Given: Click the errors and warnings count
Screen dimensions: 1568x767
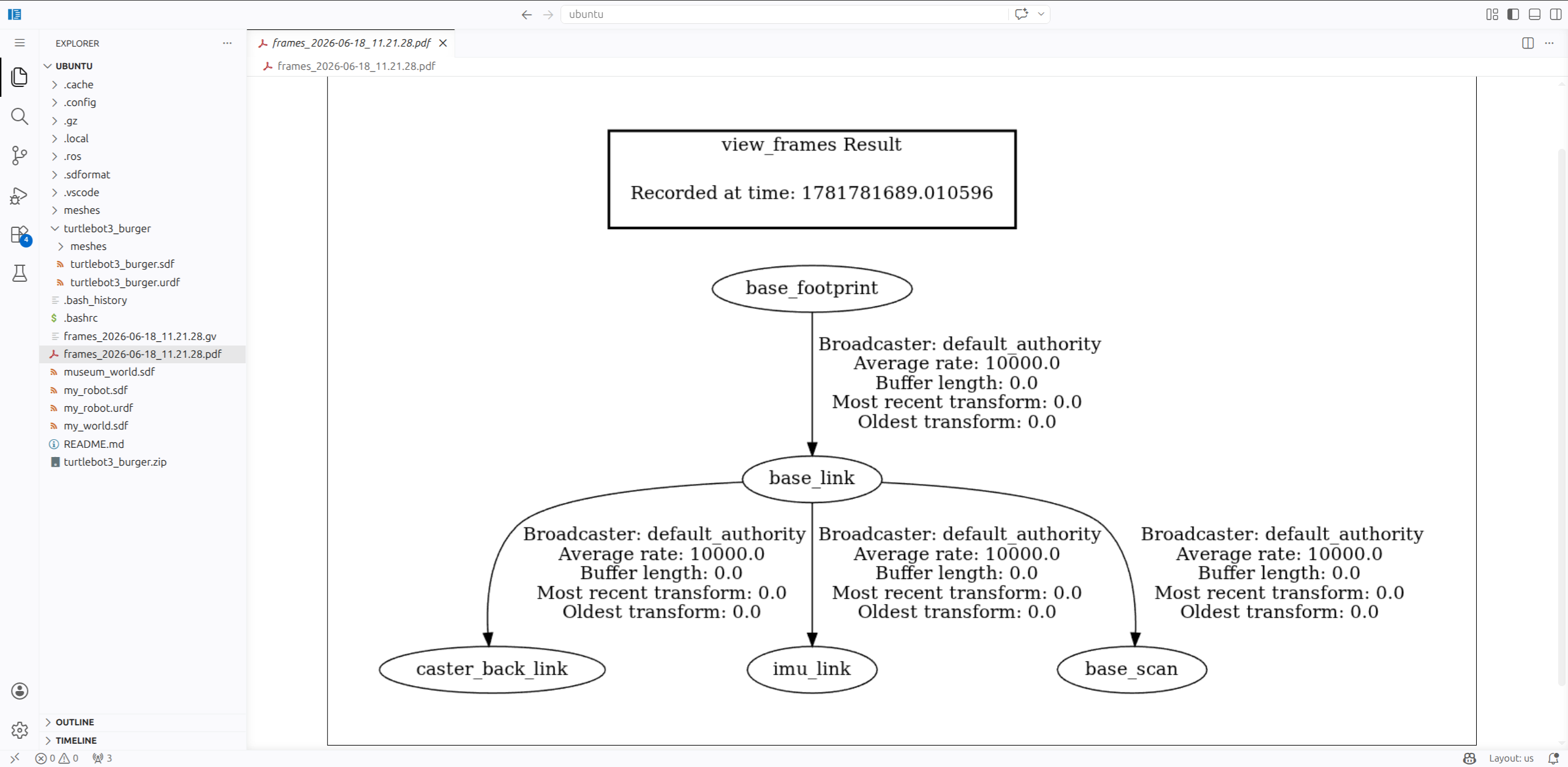Looking at the screenshot, I should [x=57, y=758].
